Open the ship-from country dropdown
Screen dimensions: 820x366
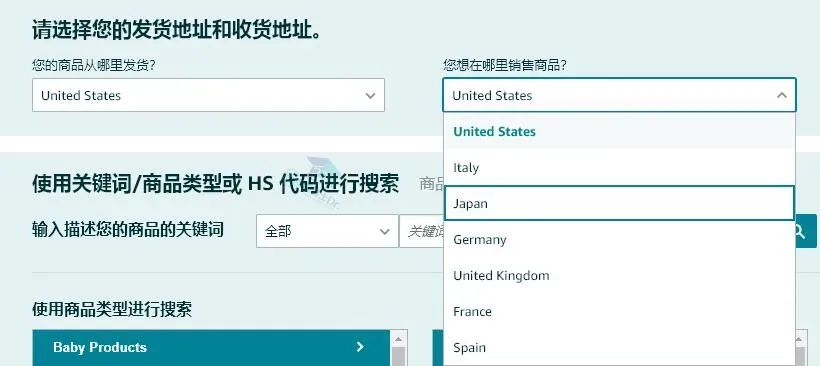(x=208, y=95)
